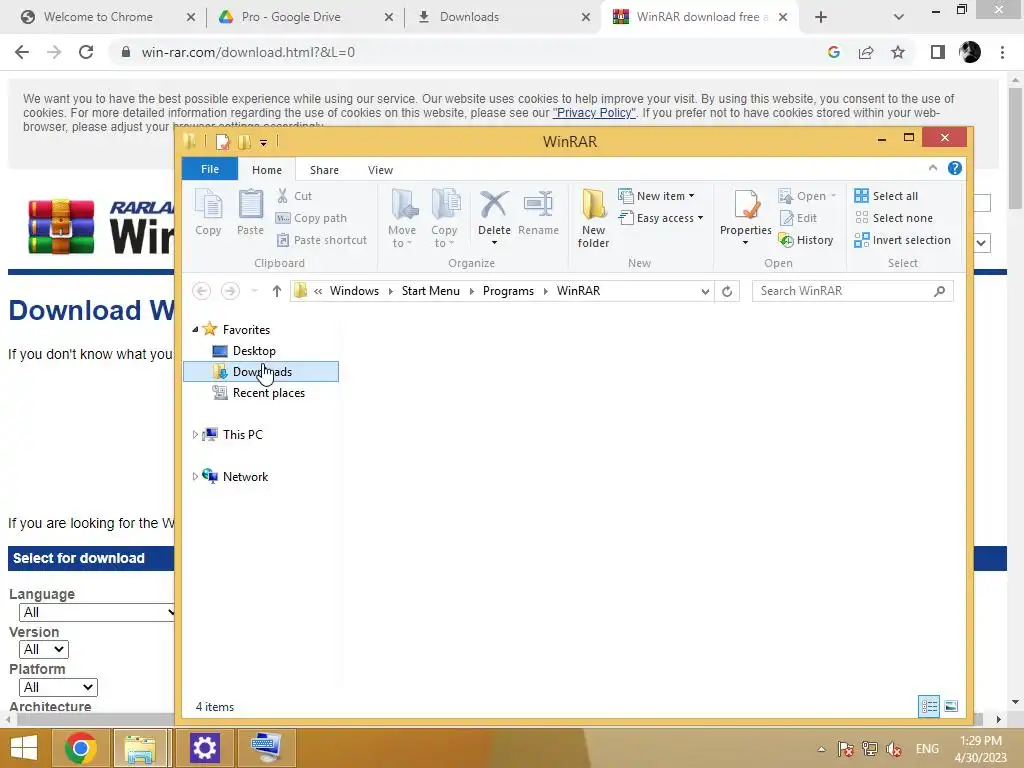Switch to large icons view layout
Image resolution: width=1024 pixels, height=768 pixels.
coord(951,707)
